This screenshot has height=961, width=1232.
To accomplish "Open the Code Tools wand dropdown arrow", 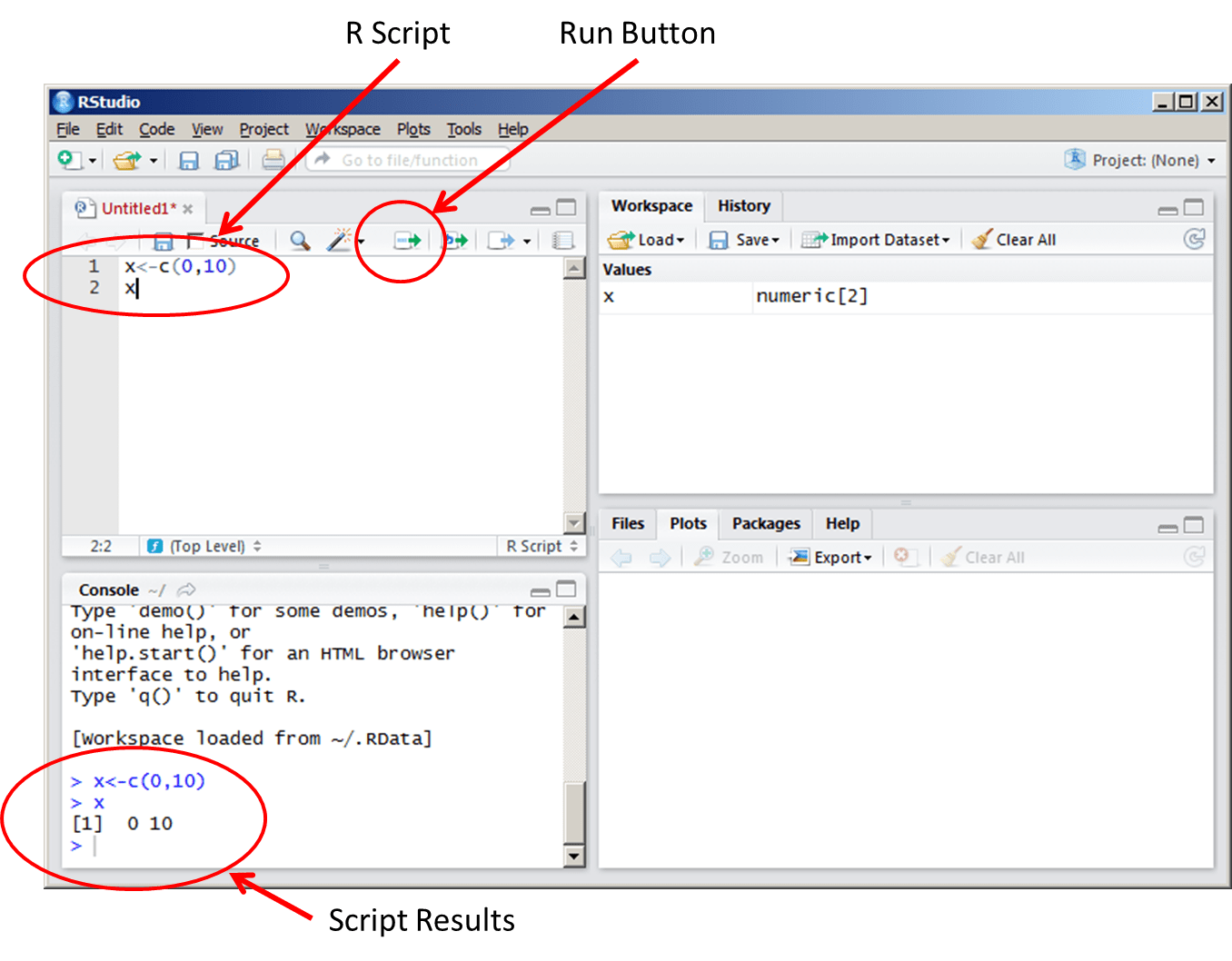I will pos(361,242).
